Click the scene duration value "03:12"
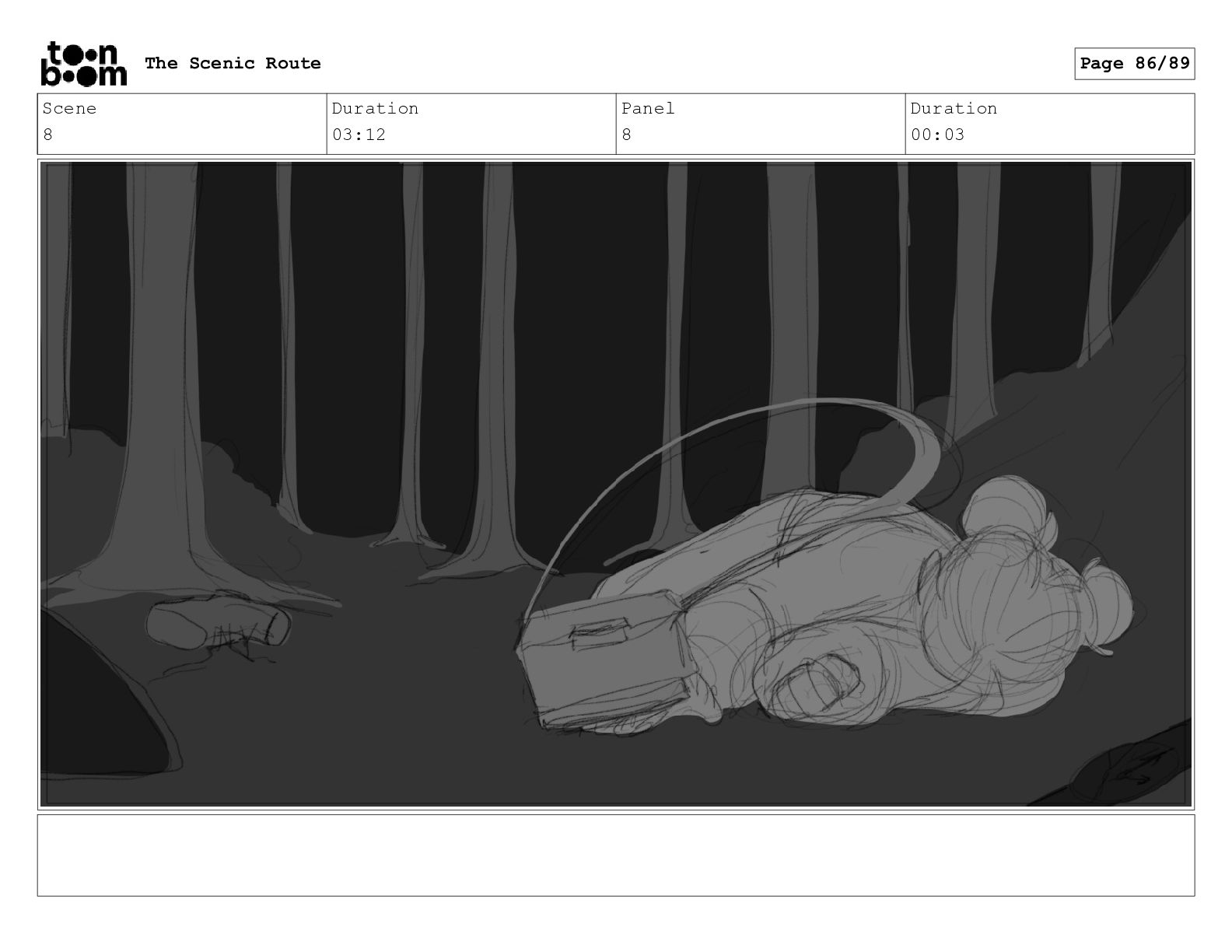1232x952 pixels. 359,135
